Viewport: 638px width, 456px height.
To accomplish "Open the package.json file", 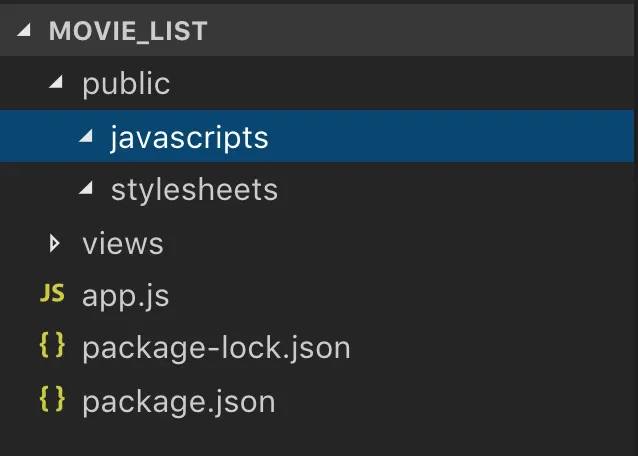I will click(178, 401).
